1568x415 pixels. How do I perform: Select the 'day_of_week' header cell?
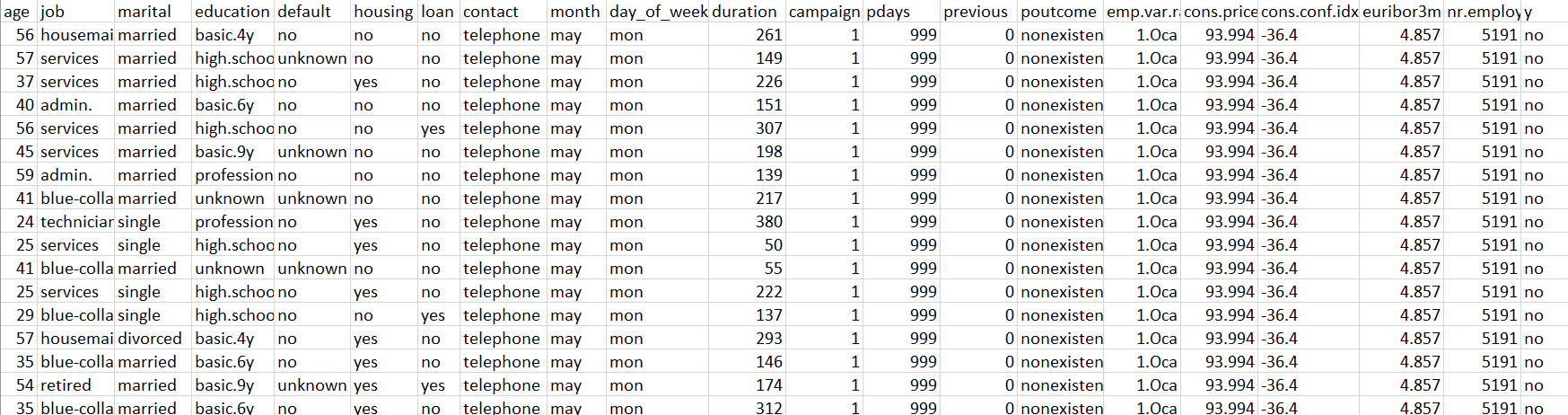(x=658, y=12)
